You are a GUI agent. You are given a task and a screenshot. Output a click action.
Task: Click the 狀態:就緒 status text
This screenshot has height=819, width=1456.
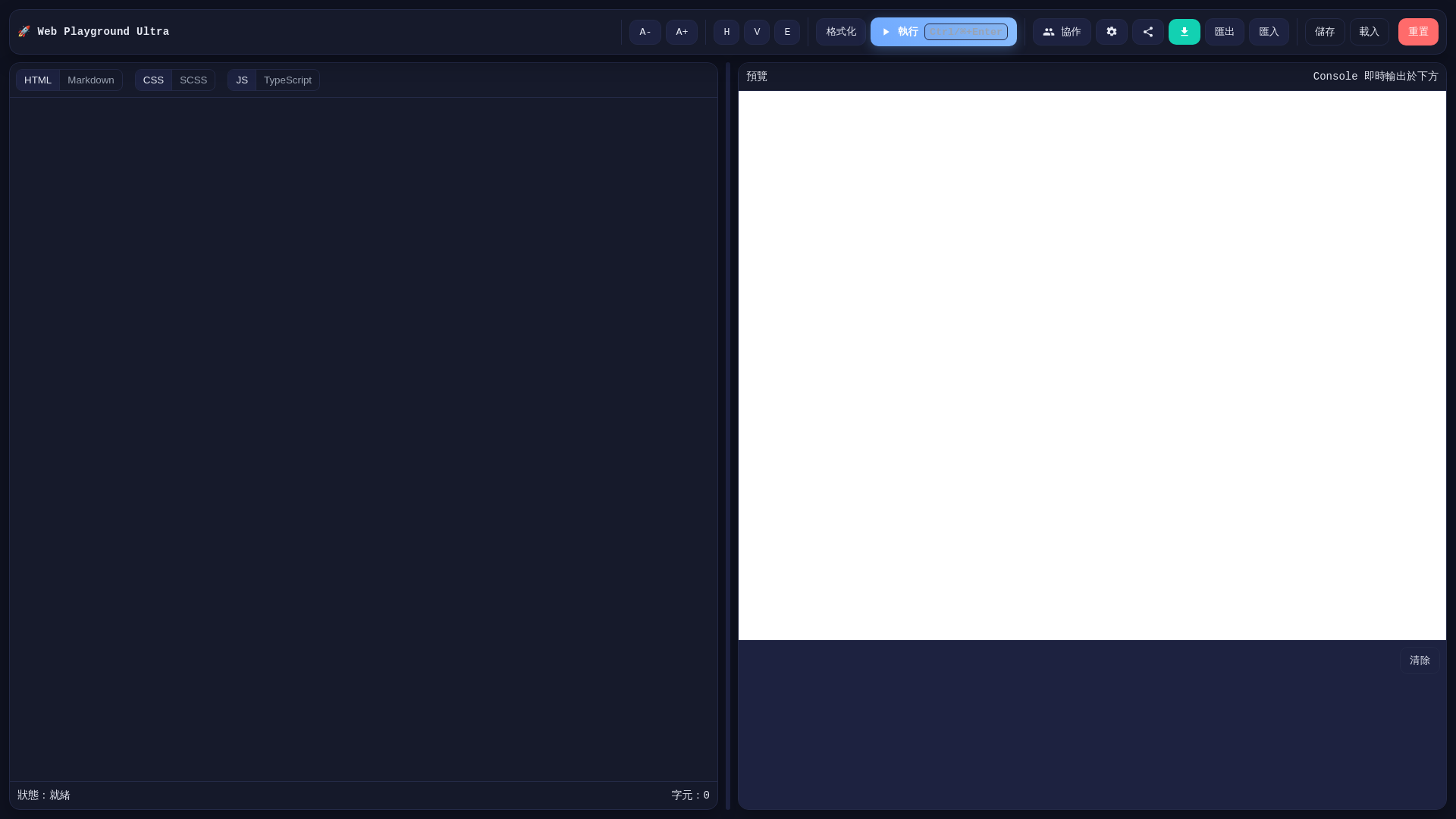(44, 795)
